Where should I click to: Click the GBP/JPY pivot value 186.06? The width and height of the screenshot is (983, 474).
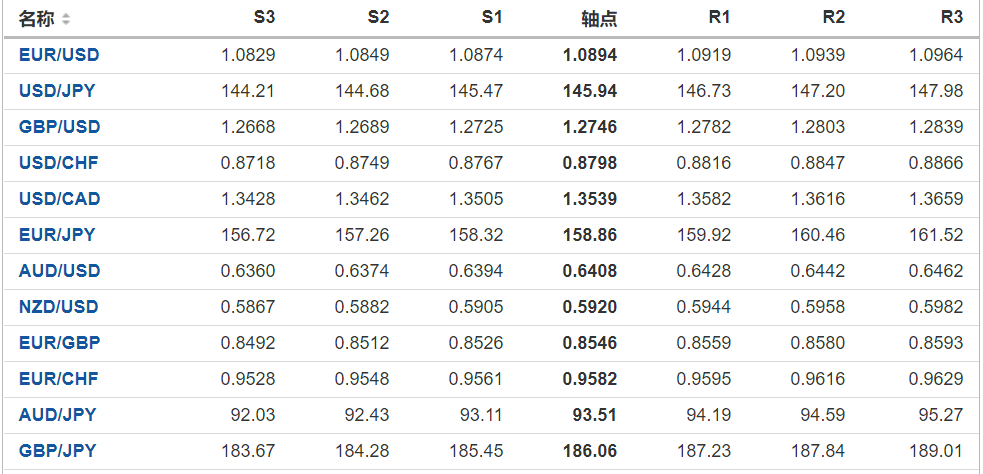pos(590,451)
